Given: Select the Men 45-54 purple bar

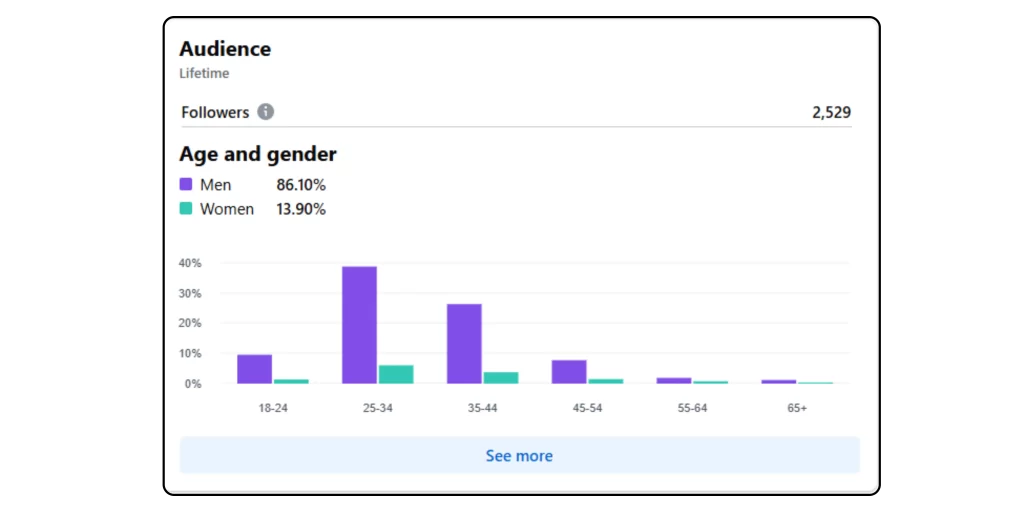Looking at the screenshot, I should (569, 371).
